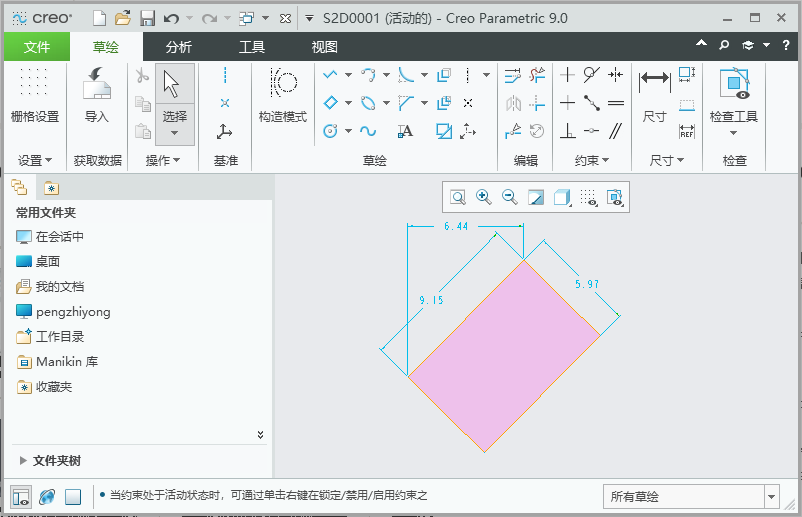Click the Rotate Resize edit tool
Viewport: 802px width, 517px height.
[x=537, y=131]
